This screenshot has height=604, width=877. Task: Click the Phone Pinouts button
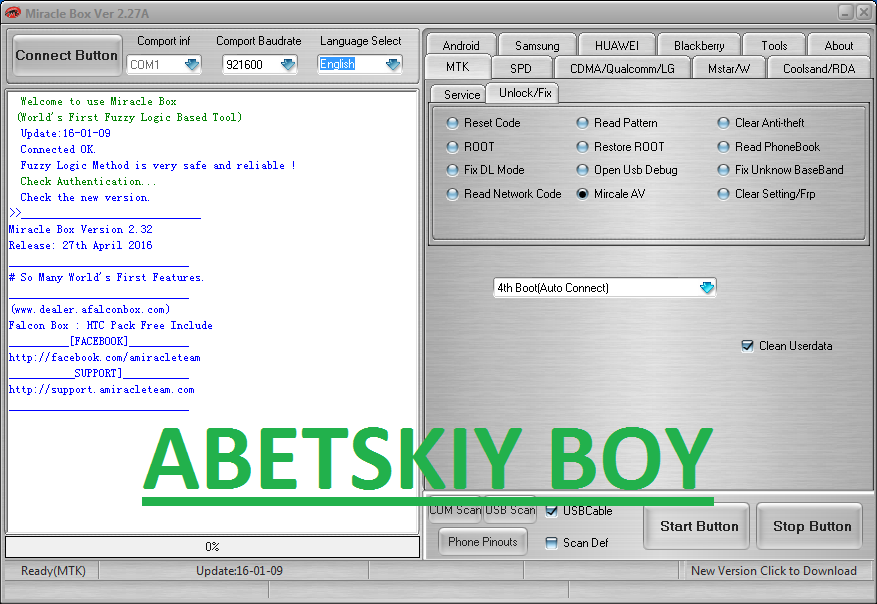pos(483,542)
